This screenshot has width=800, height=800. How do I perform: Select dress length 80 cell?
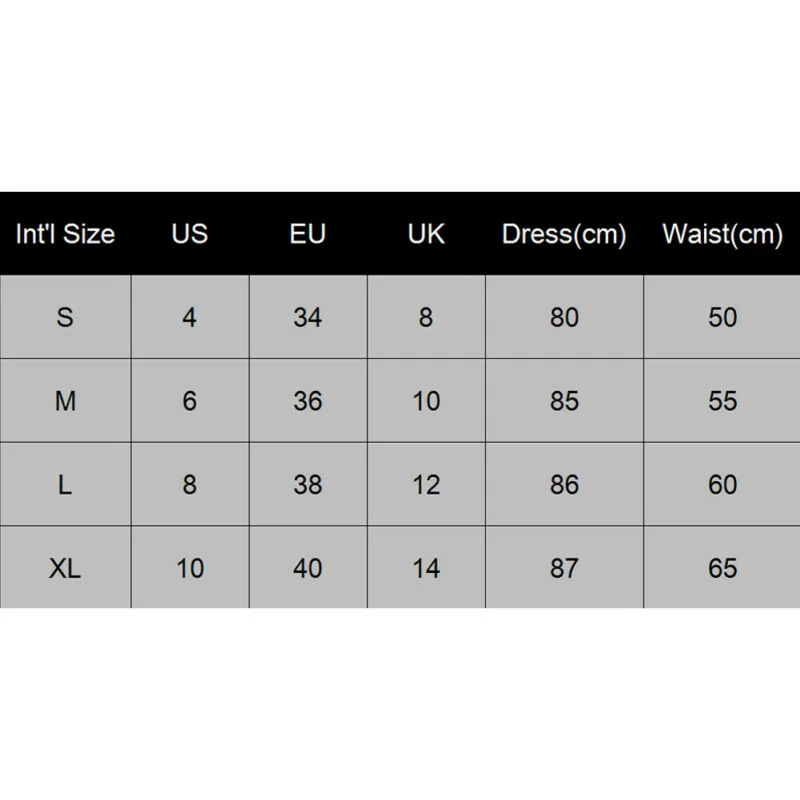(564, 317)
